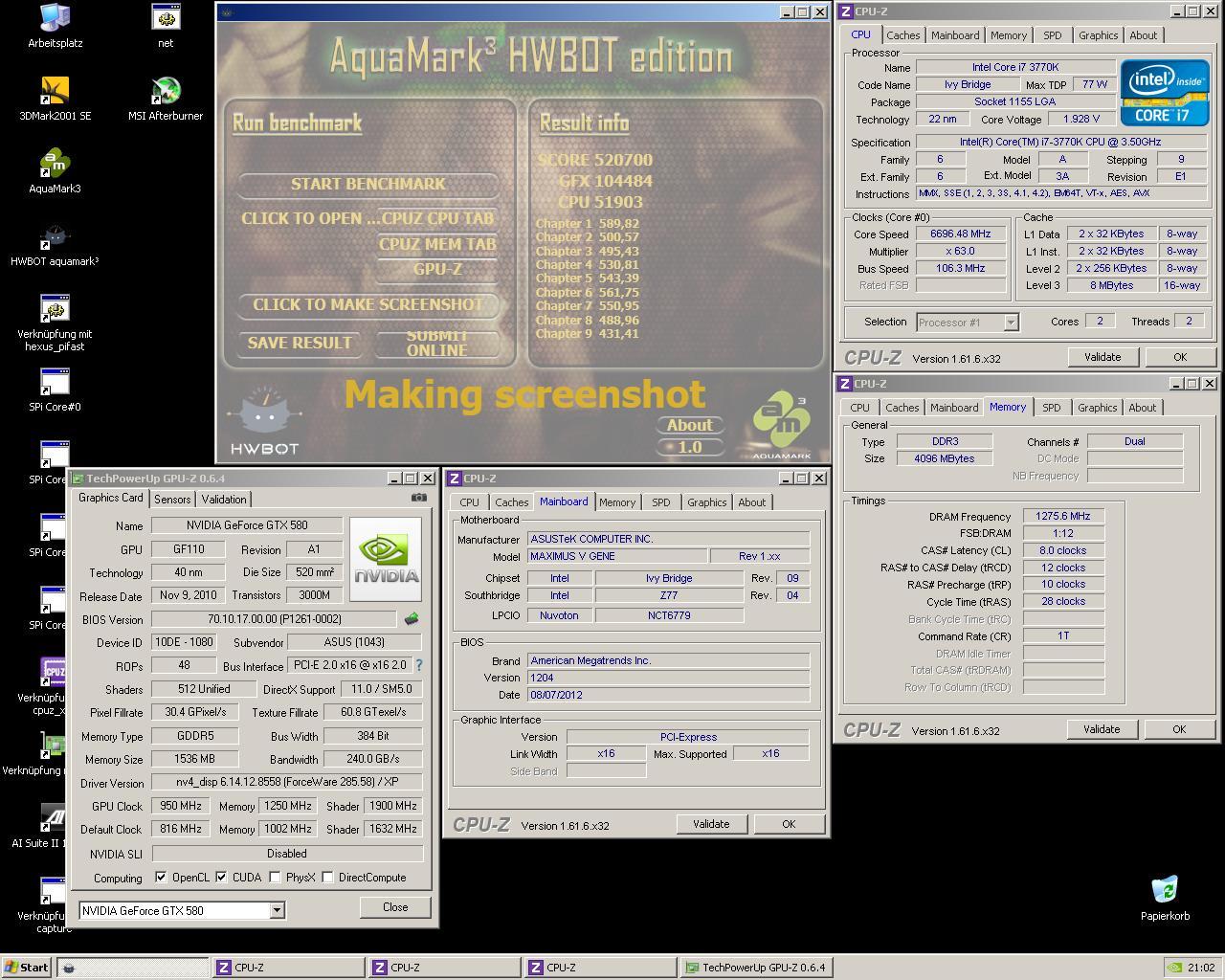Launch 3DMark2001 SE shortcut
This screenshot has height=980, width=1225.
click(55, 98)
